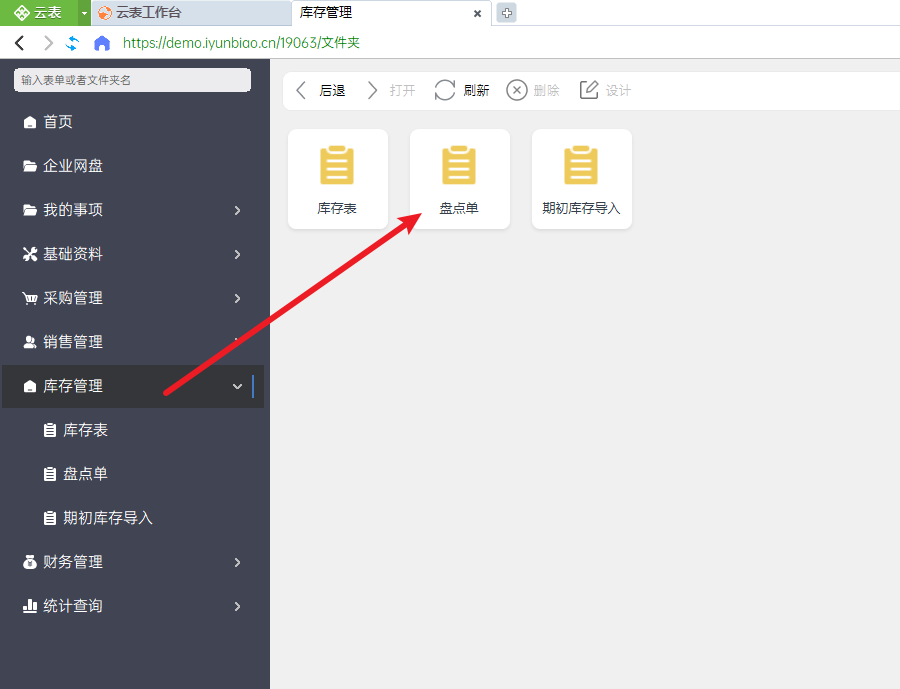Reload page with blue refresh icon
Viewport: 900px width, 689px height.
[72, 42]
